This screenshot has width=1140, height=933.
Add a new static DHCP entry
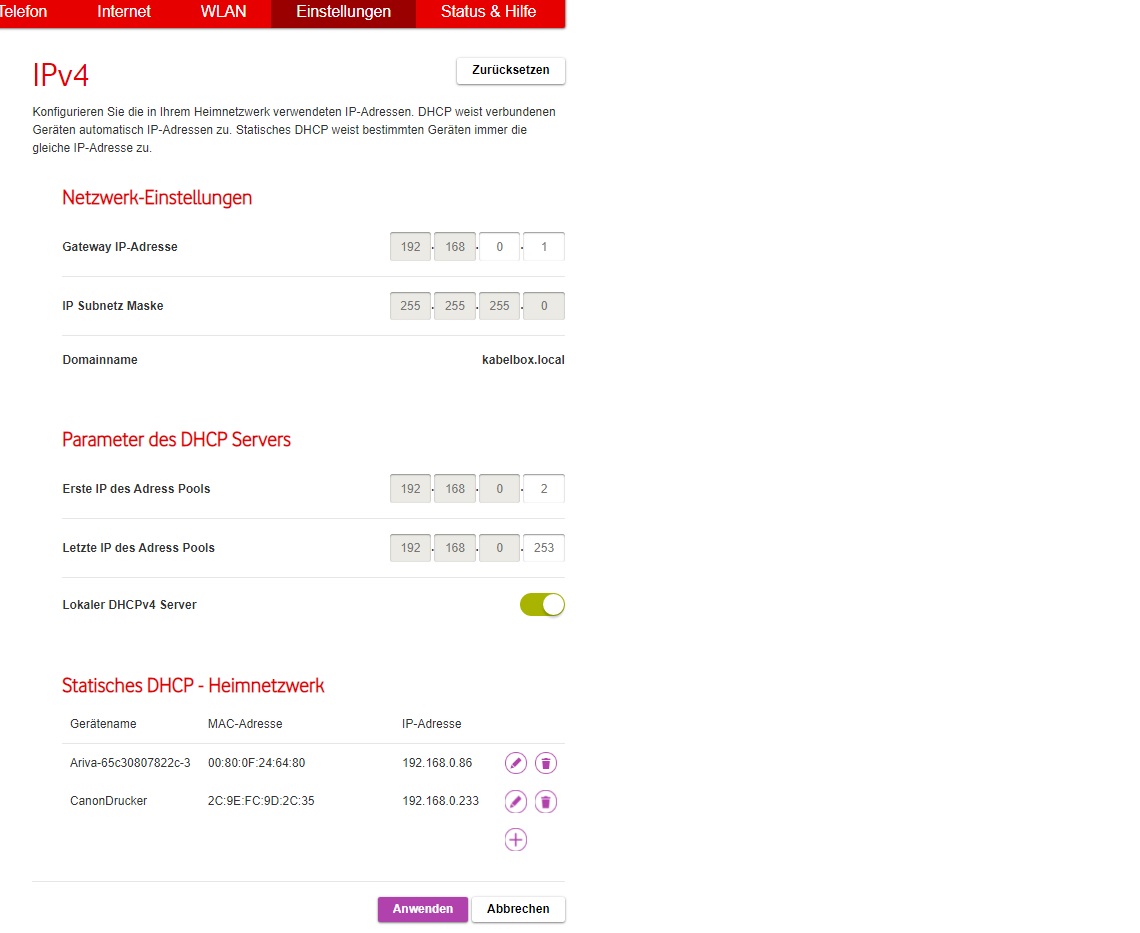pos(515,840)
